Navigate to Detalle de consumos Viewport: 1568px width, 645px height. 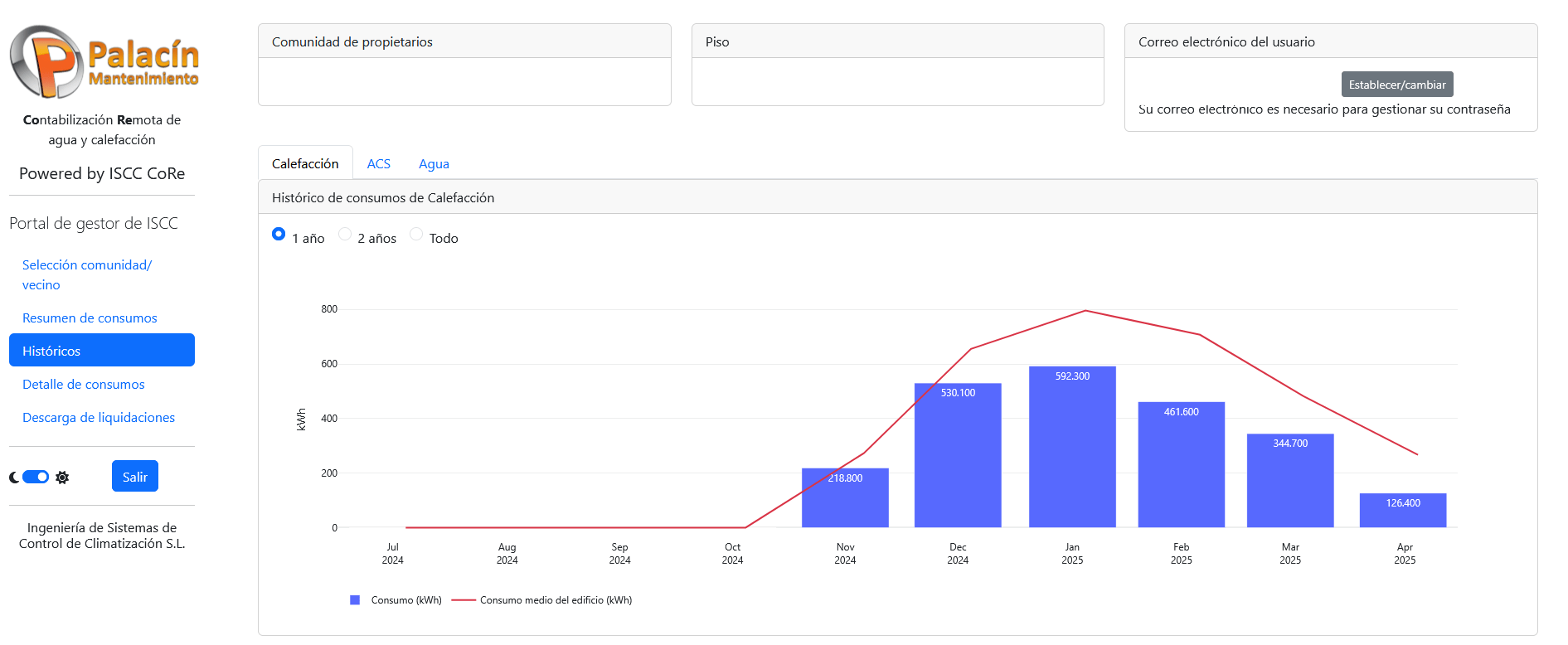click(83, 385)
